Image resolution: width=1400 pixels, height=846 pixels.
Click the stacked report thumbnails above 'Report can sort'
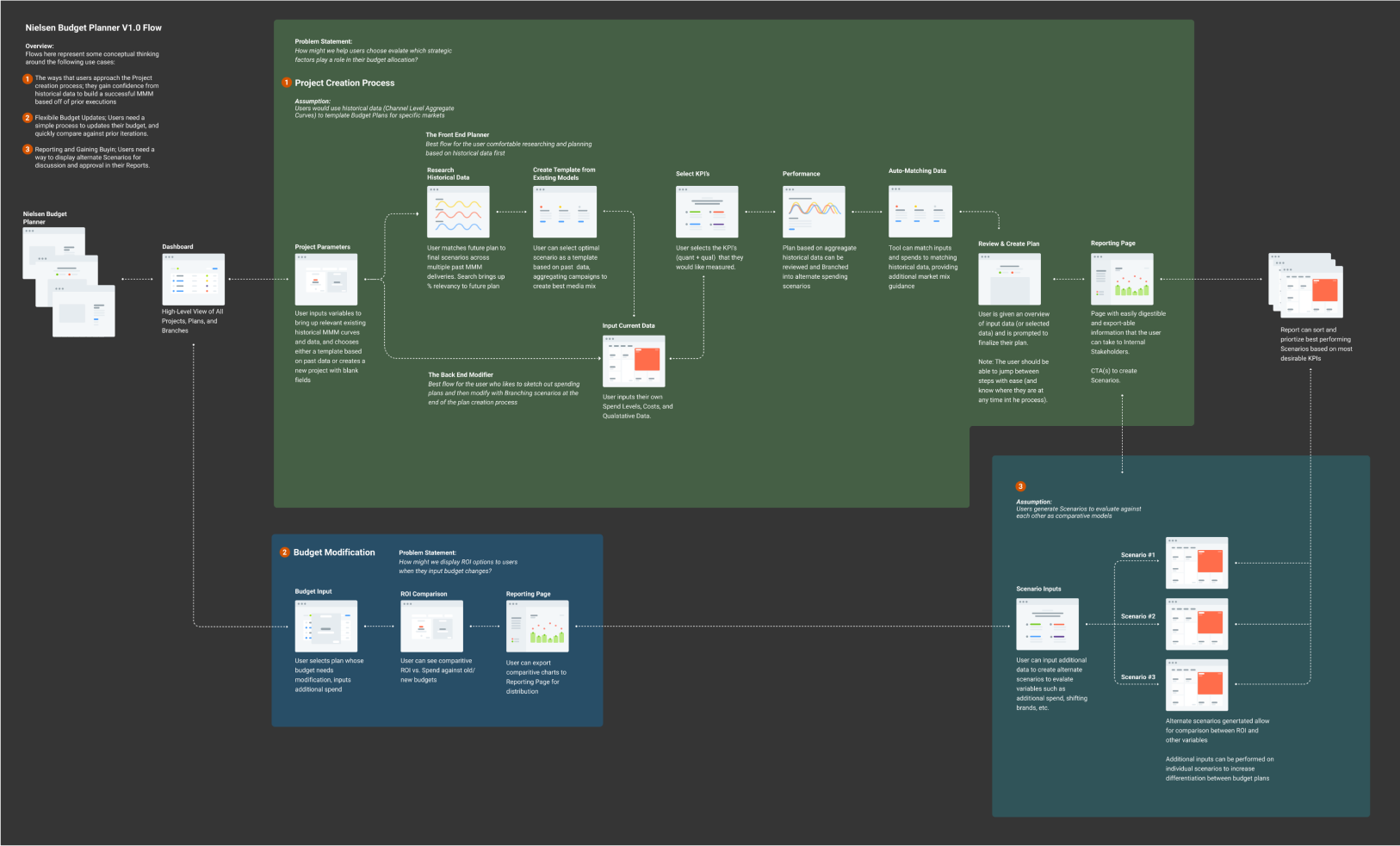point(1306,286)
